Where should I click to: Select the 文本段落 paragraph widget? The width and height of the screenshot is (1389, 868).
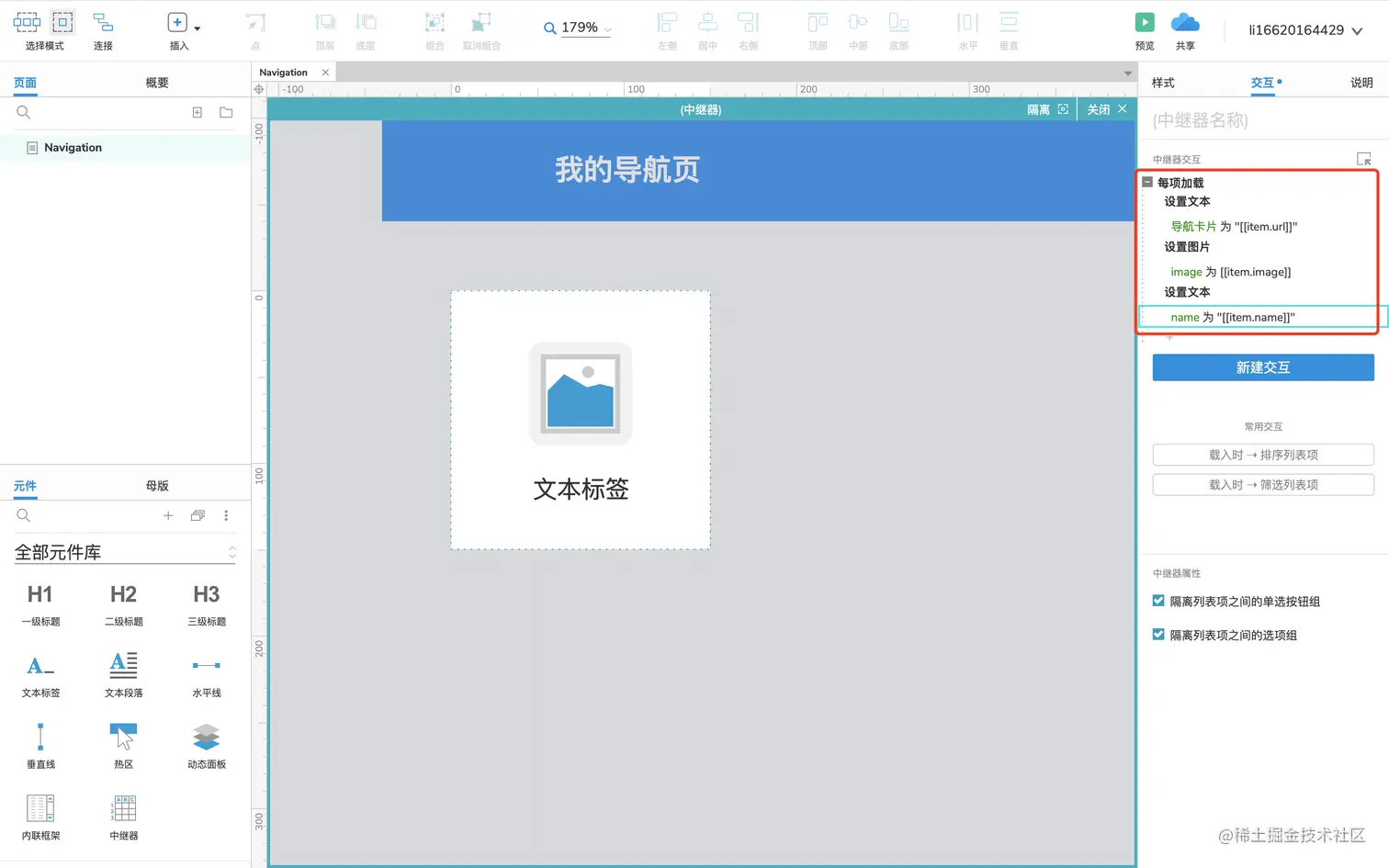pos(123,675)
